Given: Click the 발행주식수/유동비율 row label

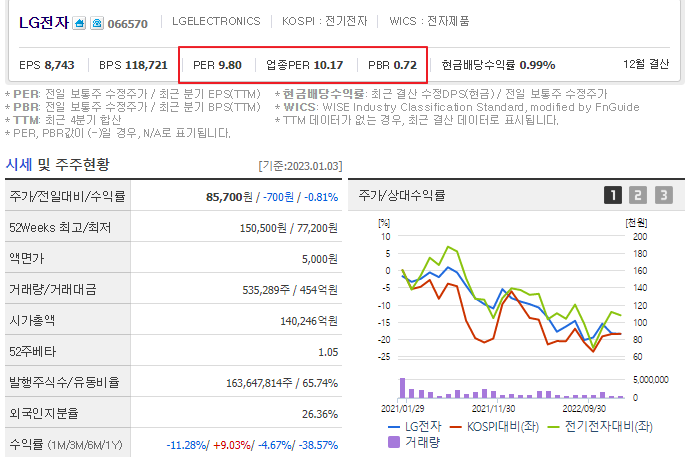Looking at the screenshot, I should pos(64,382).
